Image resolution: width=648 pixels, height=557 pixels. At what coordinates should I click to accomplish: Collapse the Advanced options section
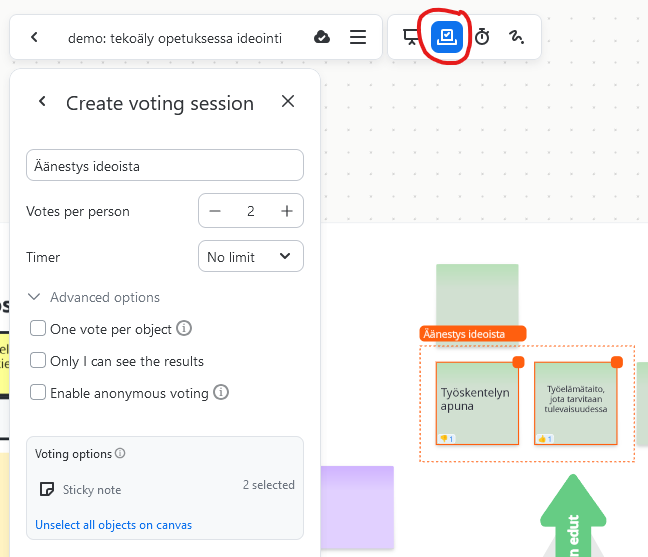35,297
